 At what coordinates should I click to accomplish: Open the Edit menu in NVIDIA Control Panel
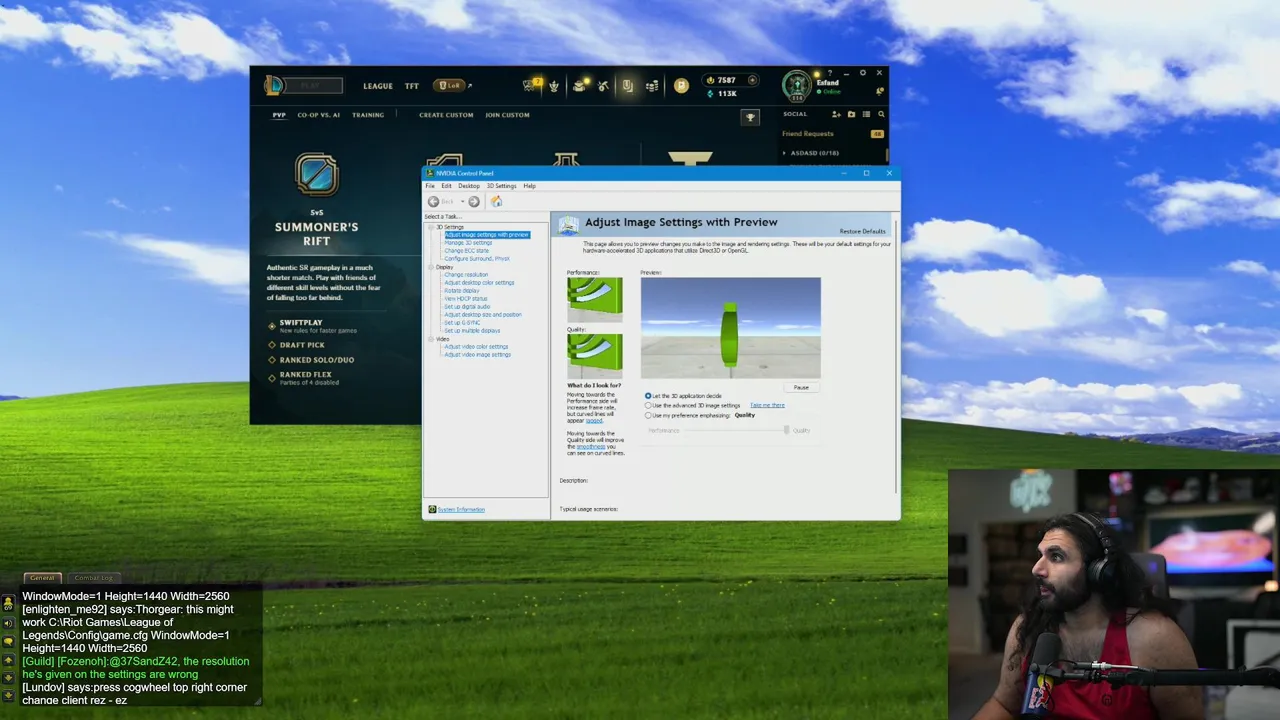[x=447, y=186]
